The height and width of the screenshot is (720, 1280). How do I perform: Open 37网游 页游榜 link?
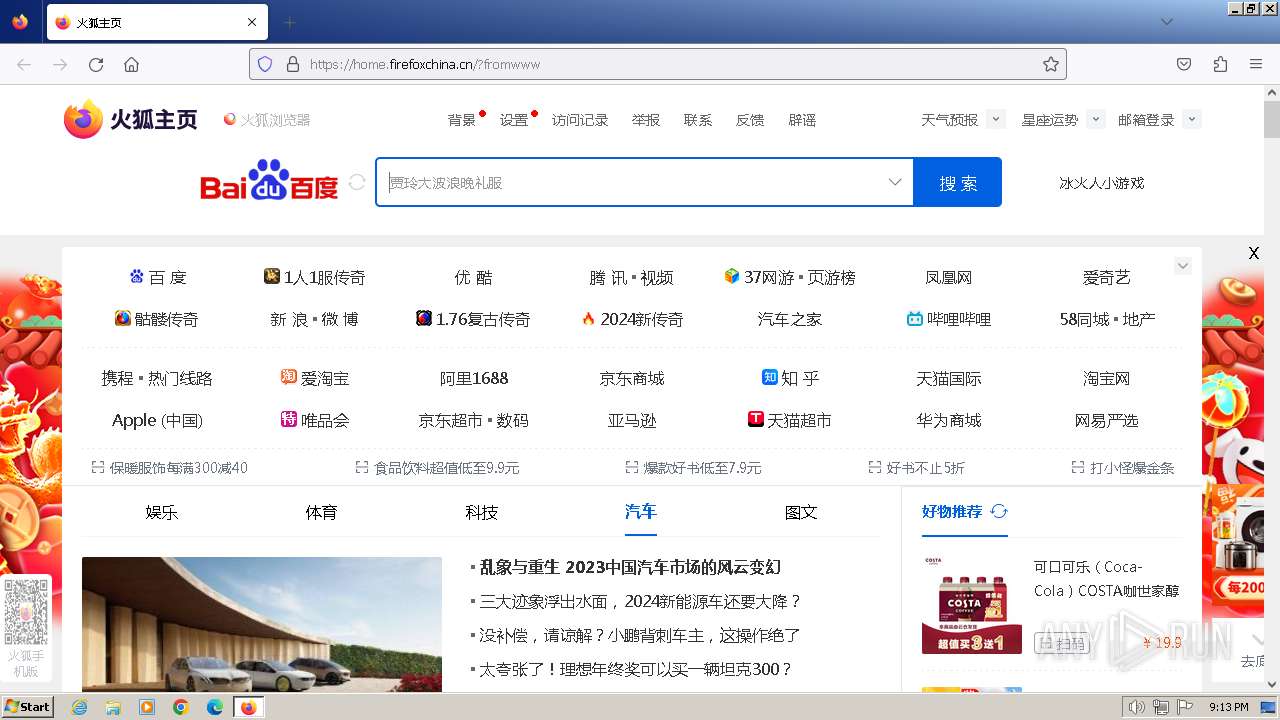coord(790,277)
